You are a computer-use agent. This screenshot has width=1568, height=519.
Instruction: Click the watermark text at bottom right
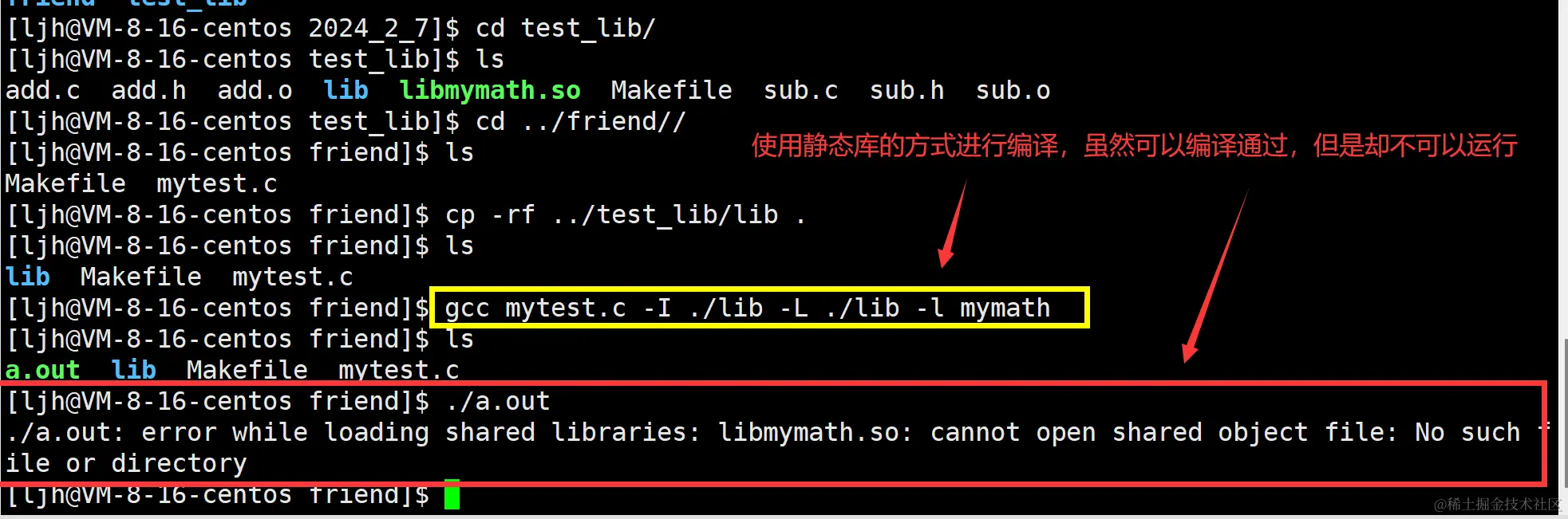pyautogui.click(x=1497, y=504)
